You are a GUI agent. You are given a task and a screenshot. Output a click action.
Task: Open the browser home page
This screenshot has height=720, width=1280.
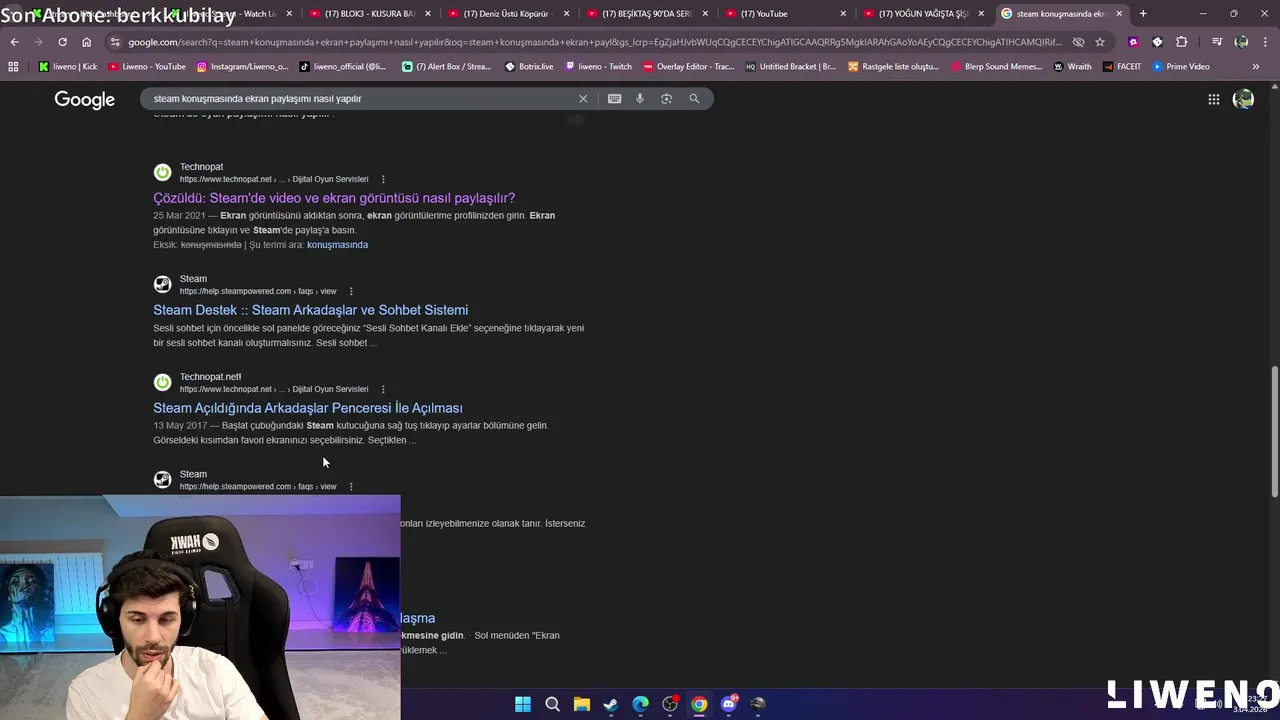pos(86,42)
